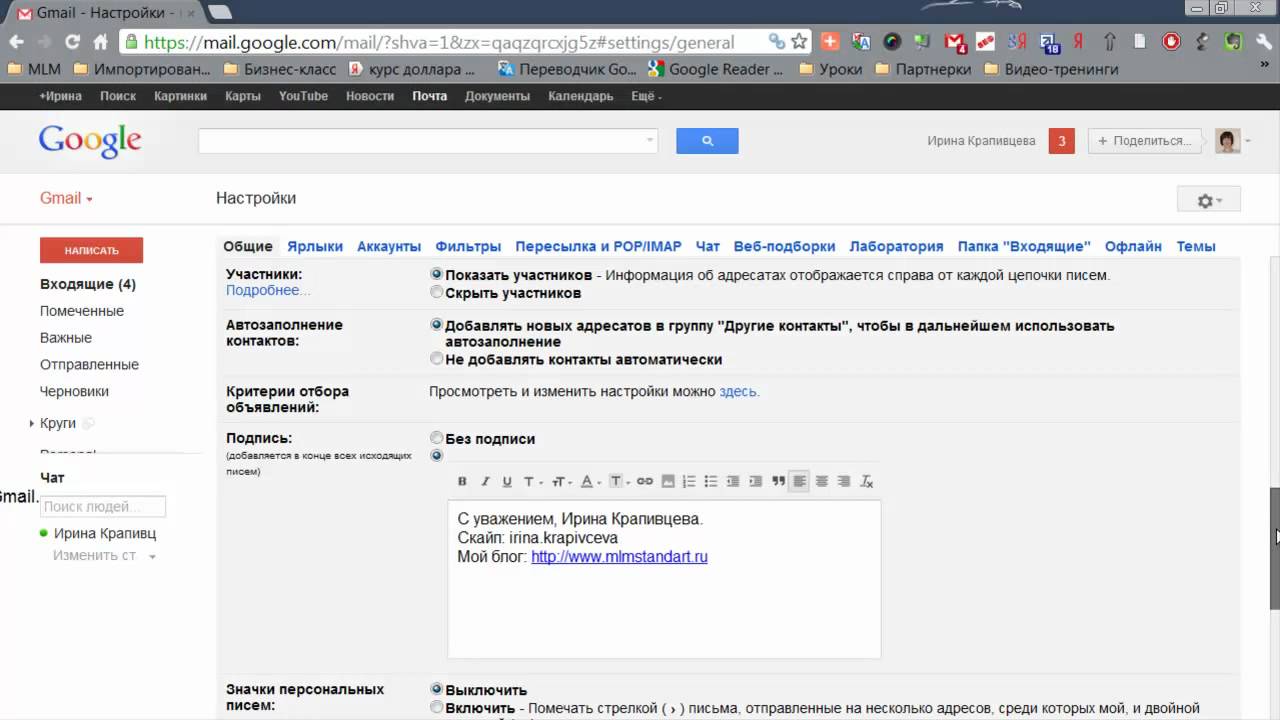The width and height of the screenshot is (1280, 720).
Task: Apply quote formatting in signature
Action: coord(778,481)
